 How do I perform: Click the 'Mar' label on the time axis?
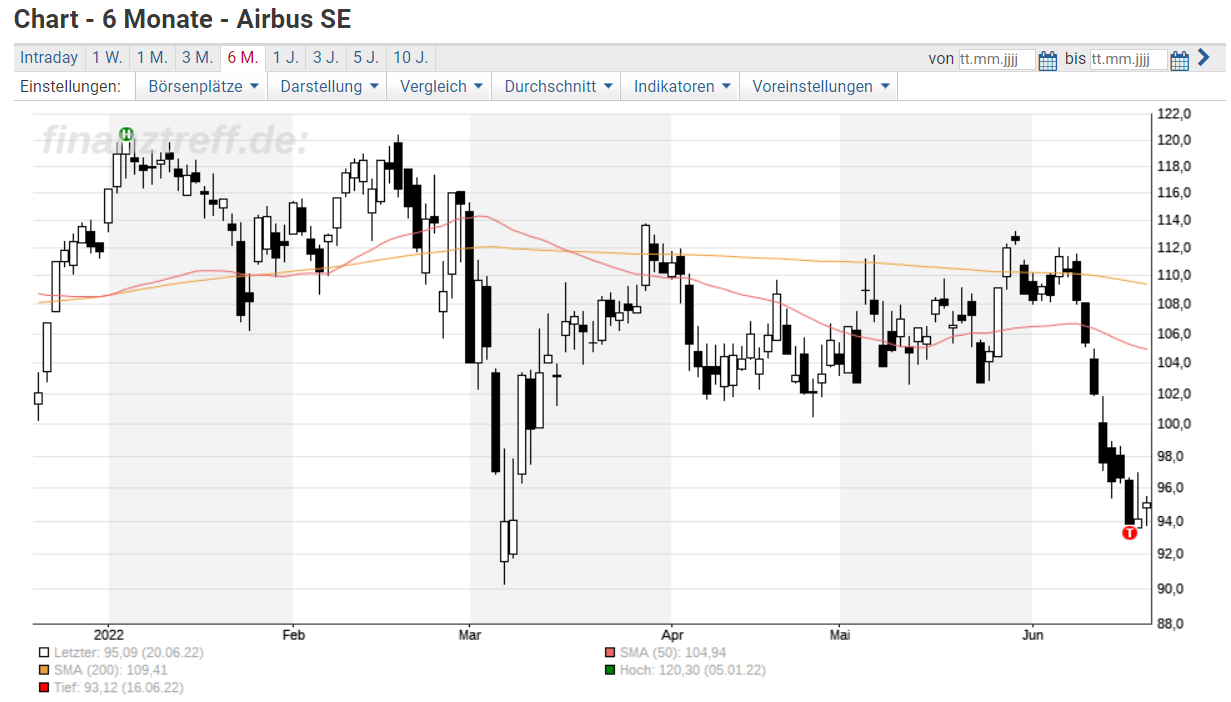(x=470, y=634)
